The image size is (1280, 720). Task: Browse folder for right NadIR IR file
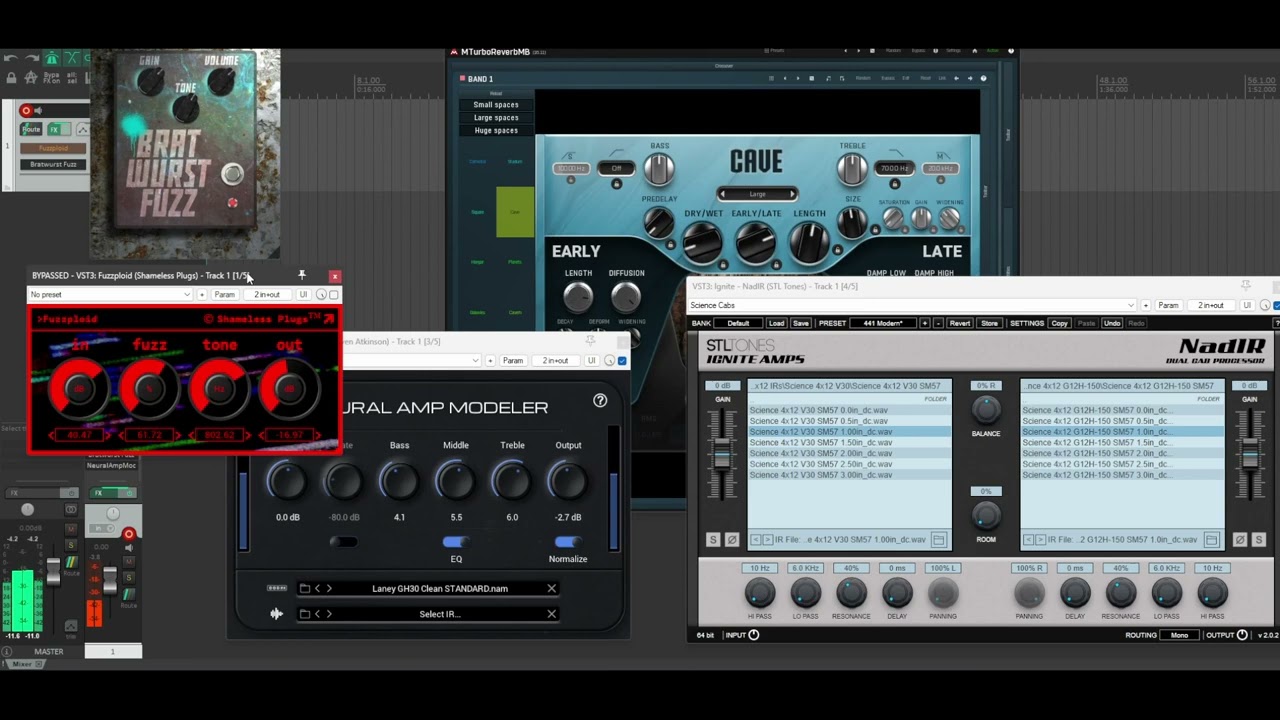click(x=1211, y=540)
